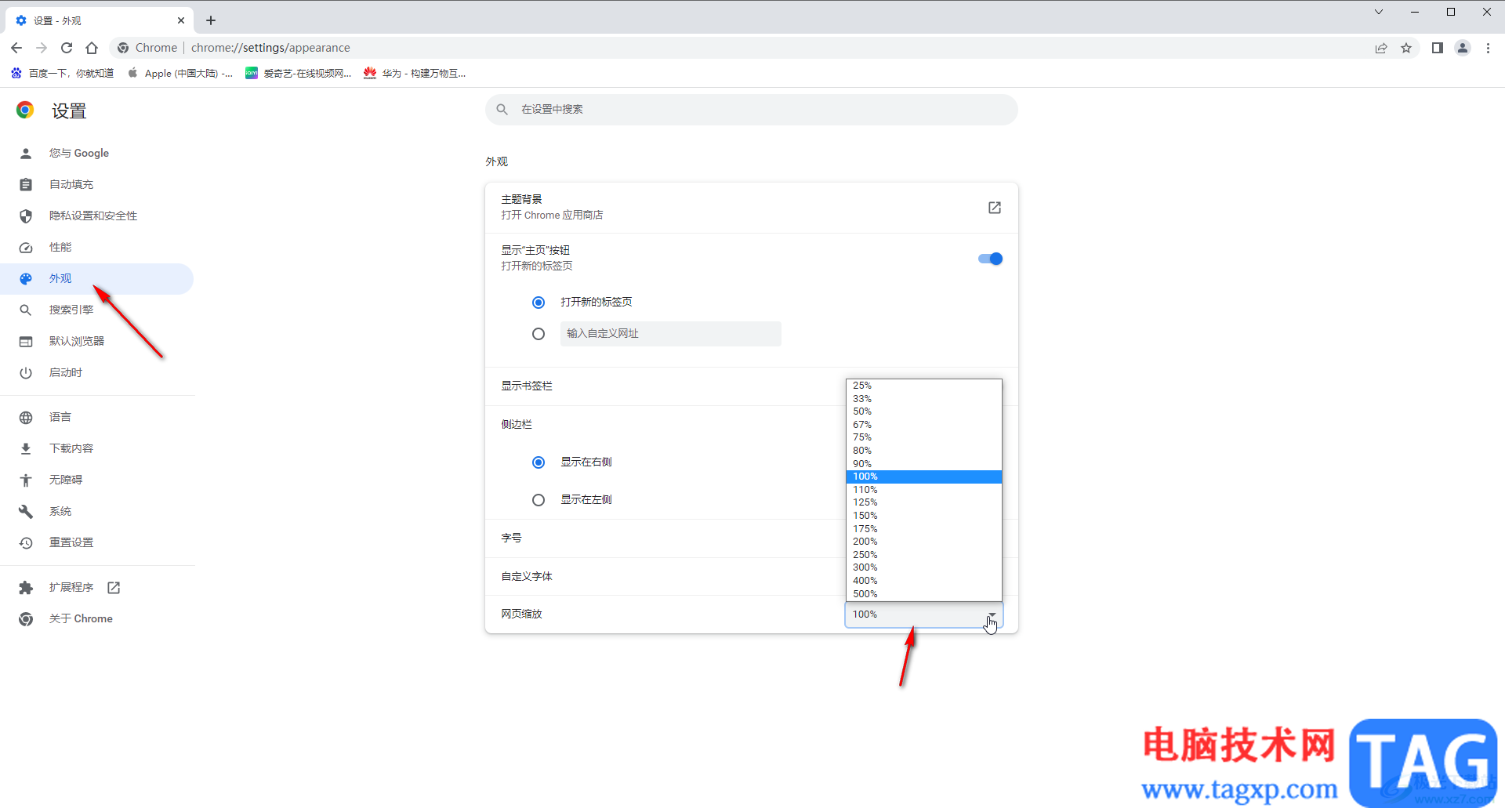Choose 125% zoom option
Image resolution: width=1505 pixels, height=812 pixels.
click(923, 502)
